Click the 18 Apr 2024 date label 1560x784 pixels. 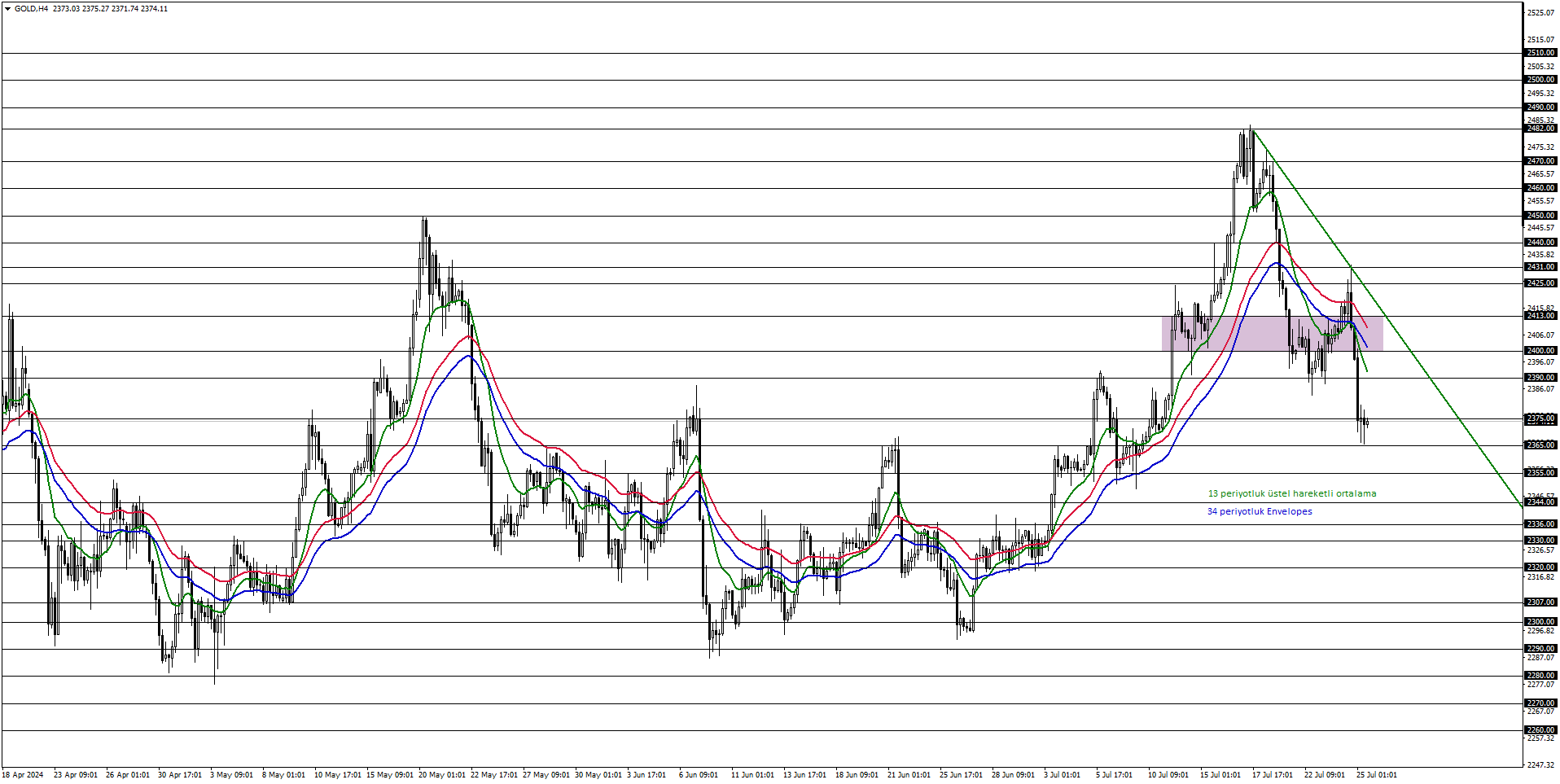click(x=23, y=775)
